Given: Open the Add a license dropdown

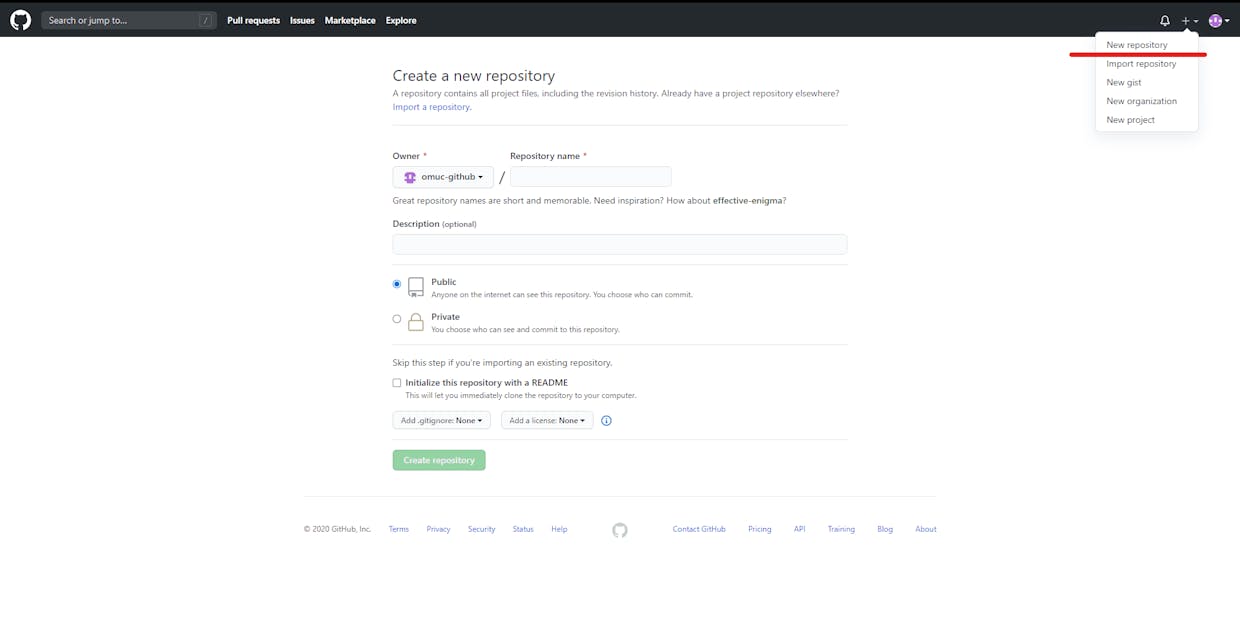Looking at the screenshot, I should pos(547,421).
